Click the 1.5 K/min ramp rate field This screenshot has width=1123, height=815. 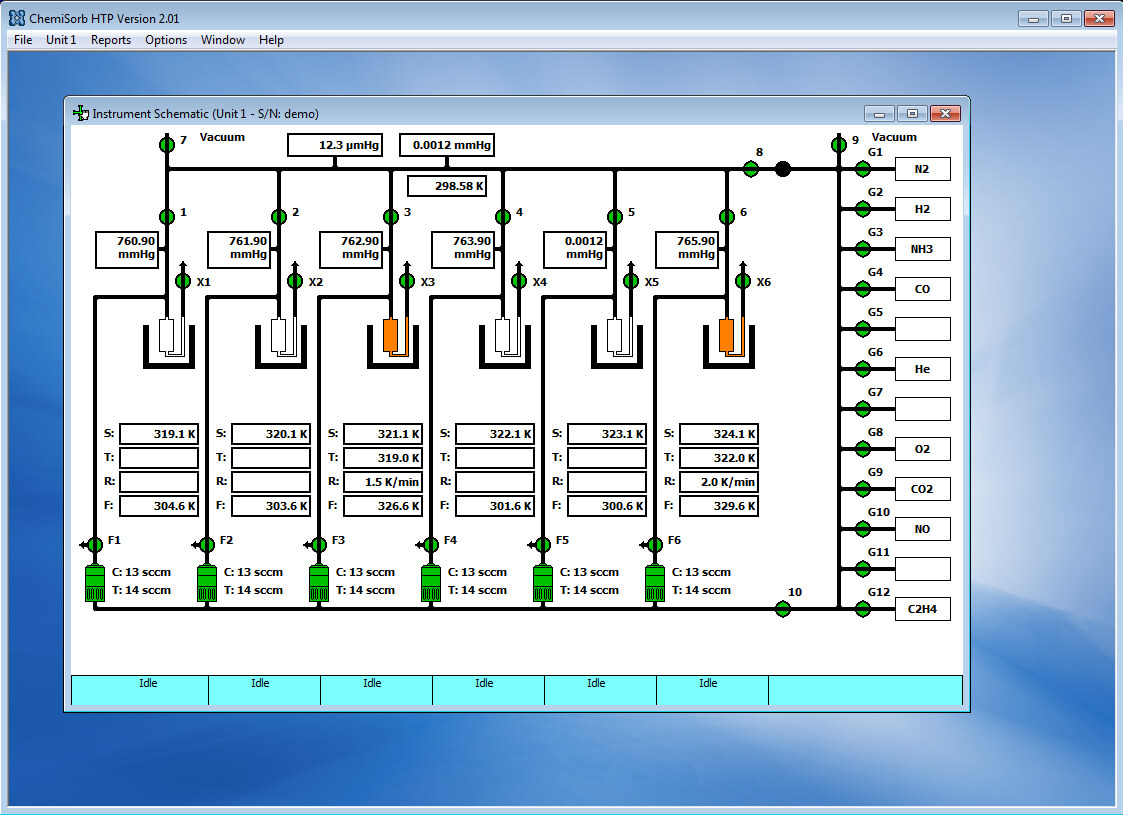pos(383,482)
